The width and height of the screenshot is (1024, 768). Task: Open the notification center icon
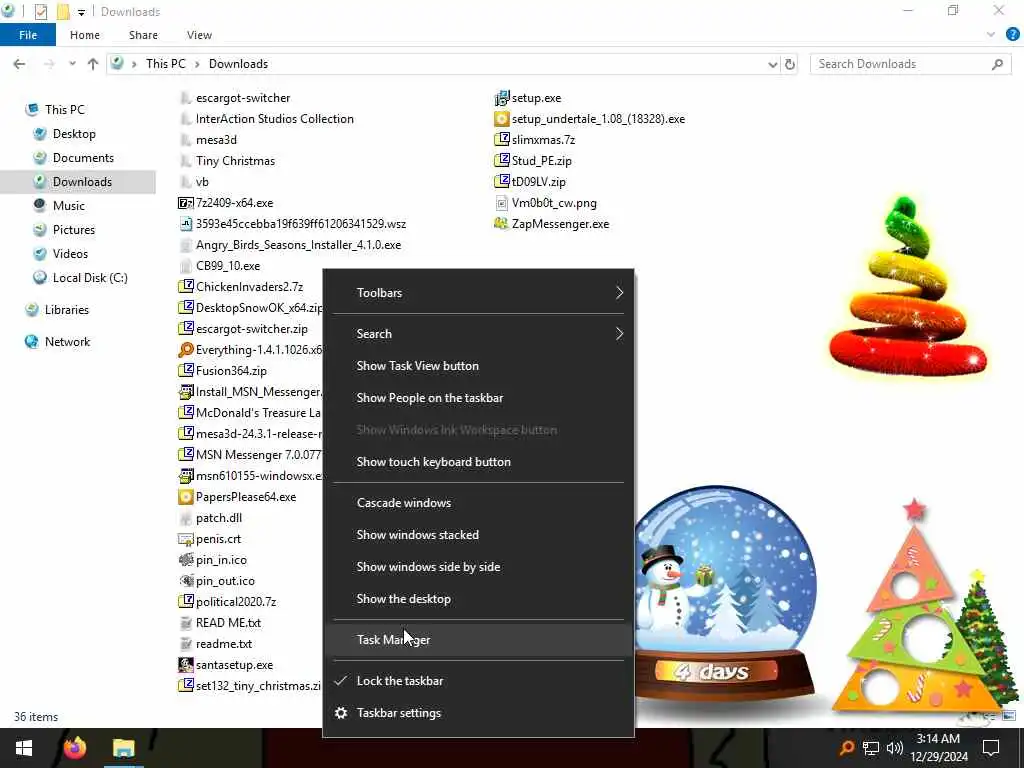pyautogui.click(x=991, y=748)
